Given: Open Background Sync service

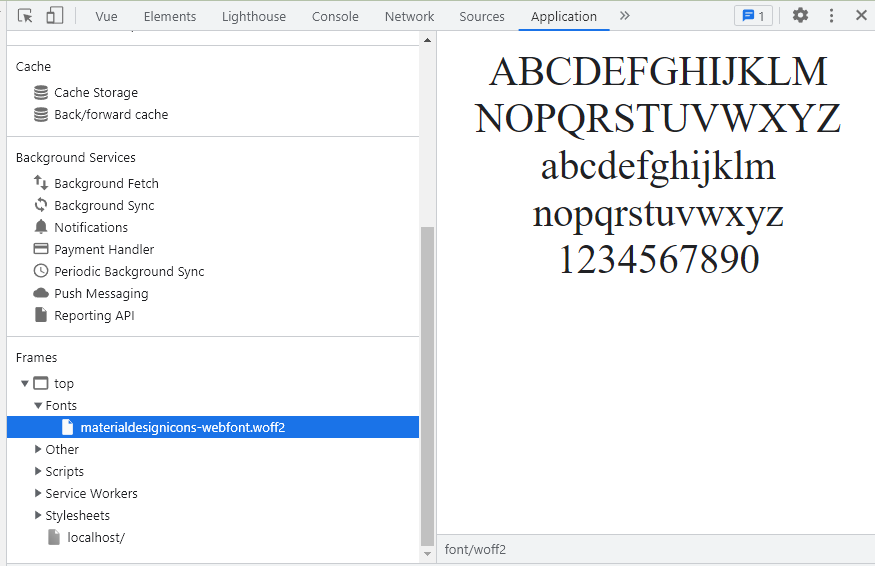Looking at the screenshot, I should [104, 205].
